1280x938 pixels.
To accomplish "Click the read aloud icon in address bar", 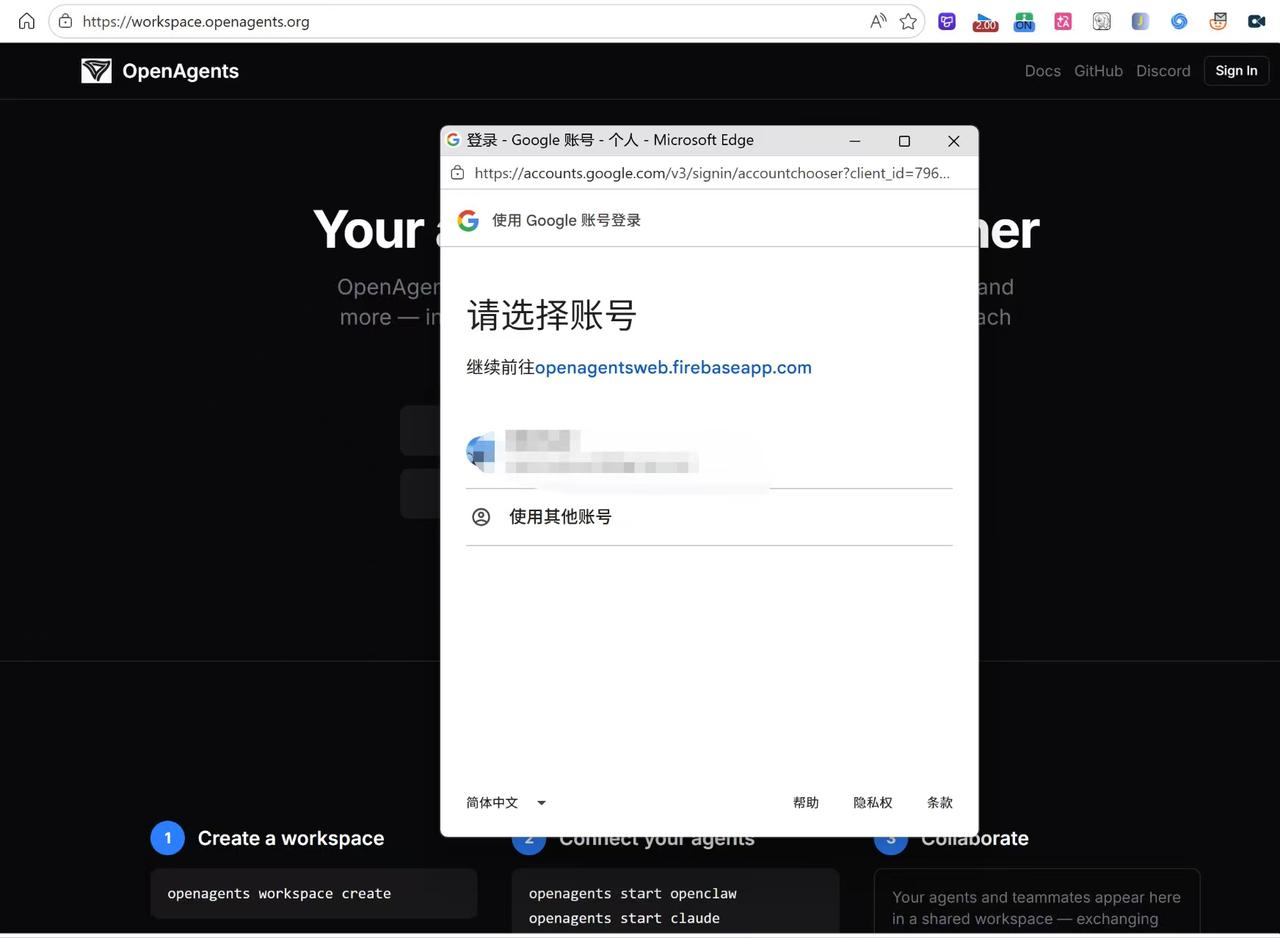I will (878, 21).
